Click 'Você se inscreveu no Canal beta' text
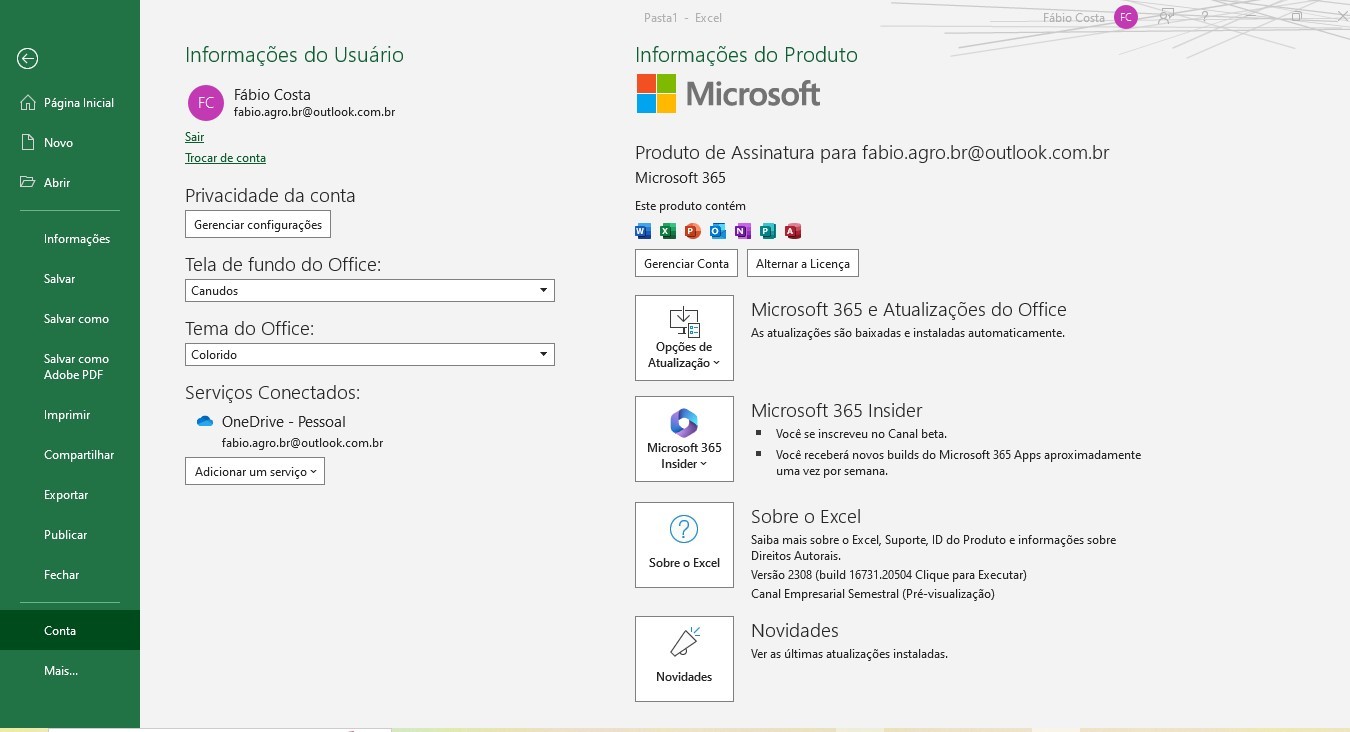 tap(861, 434)
